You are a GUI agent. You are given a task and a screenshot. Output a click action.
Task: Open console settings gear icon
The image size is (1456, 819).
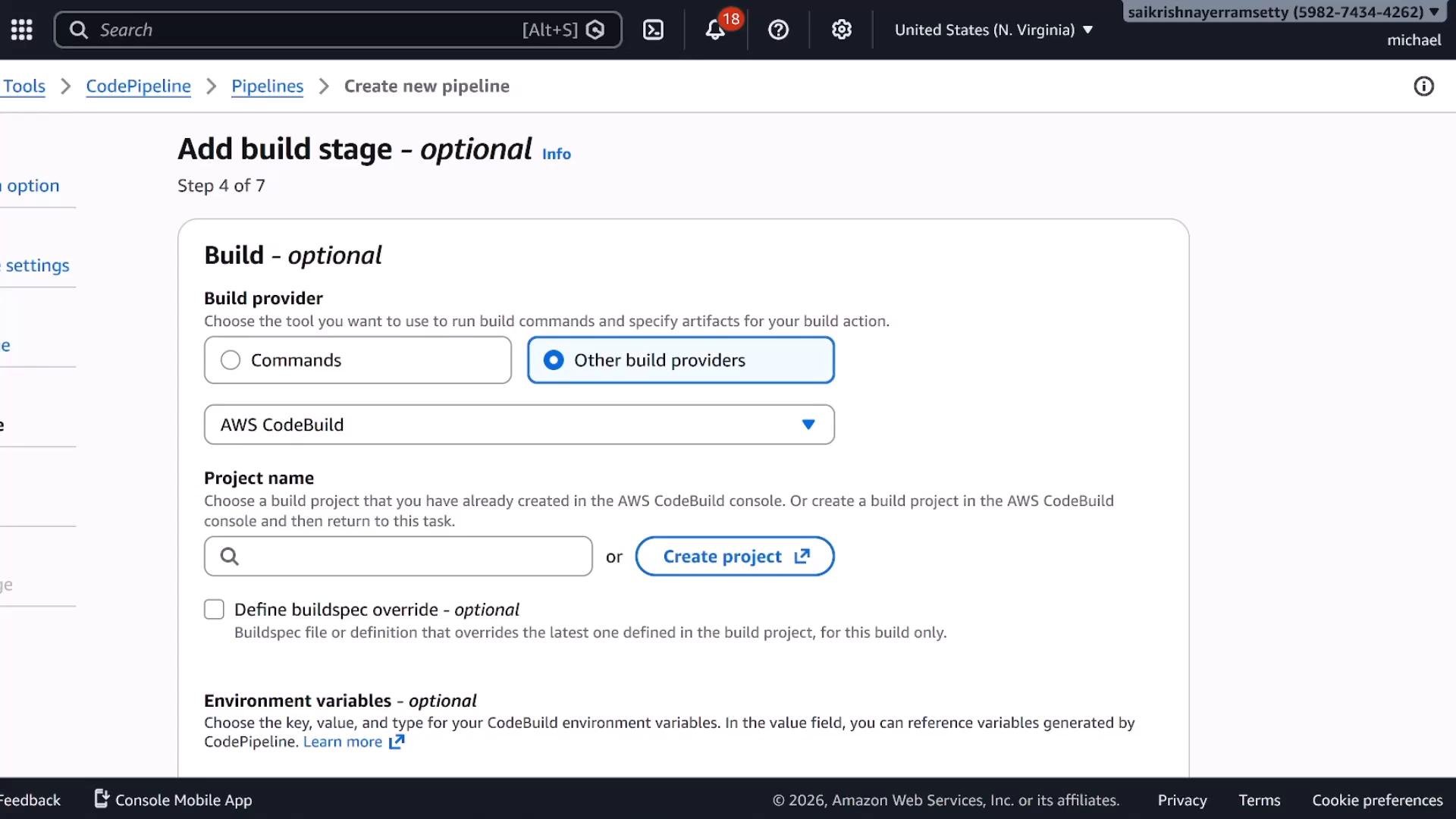(x=841, y=30)
